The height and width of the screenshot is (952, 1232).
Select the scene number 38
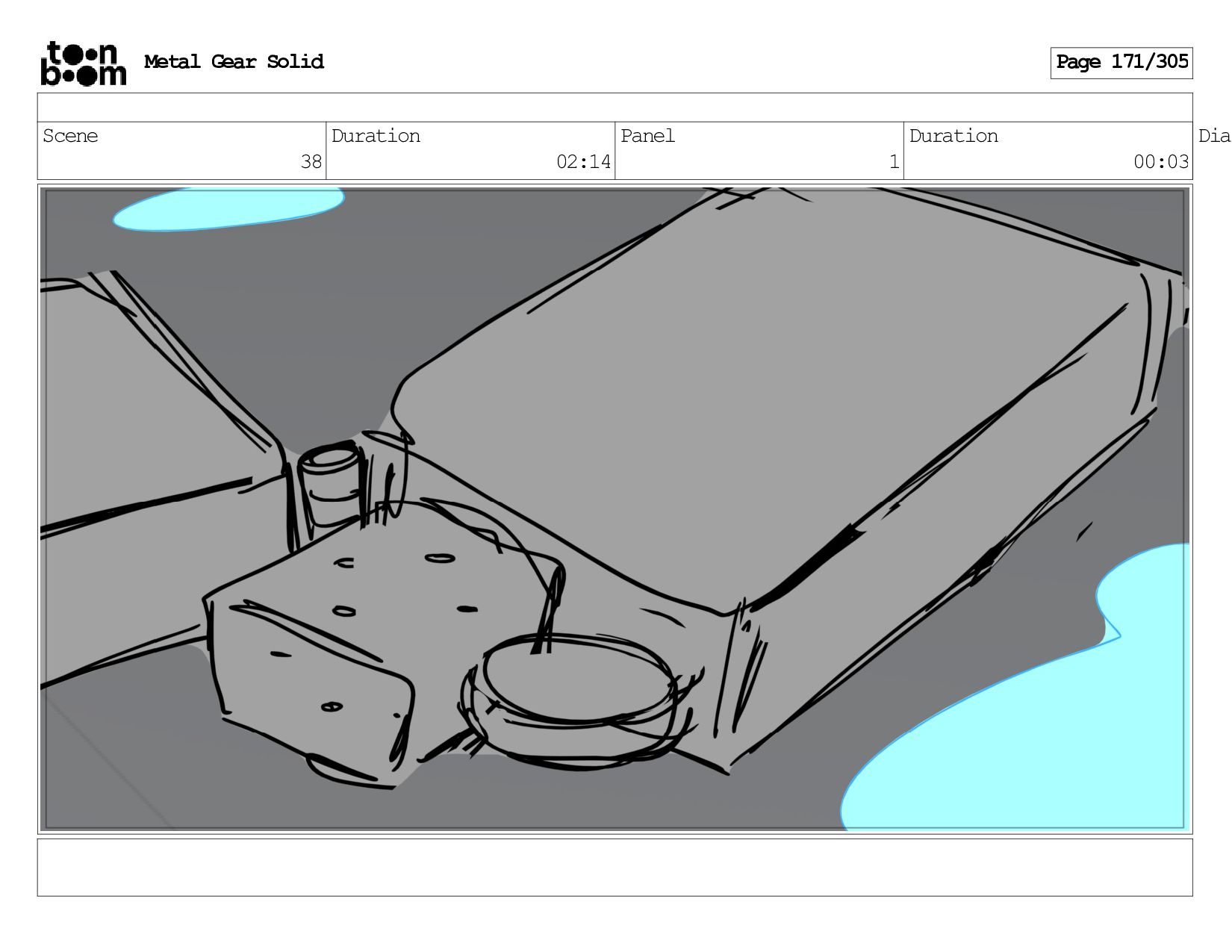311,162
